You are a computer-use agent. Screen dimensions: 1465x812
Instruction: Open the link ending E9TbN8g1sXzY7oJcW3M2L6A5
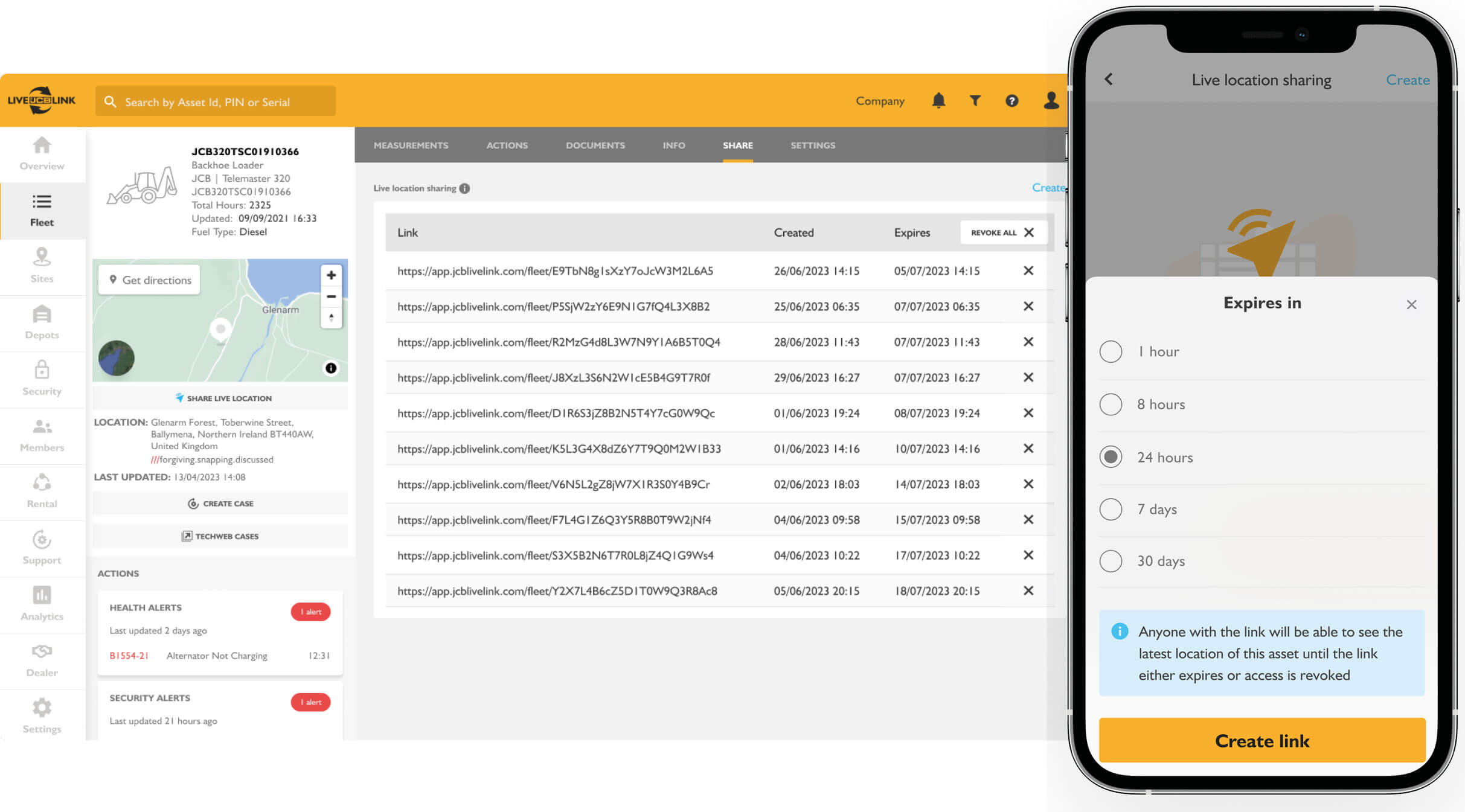(555, 271)
